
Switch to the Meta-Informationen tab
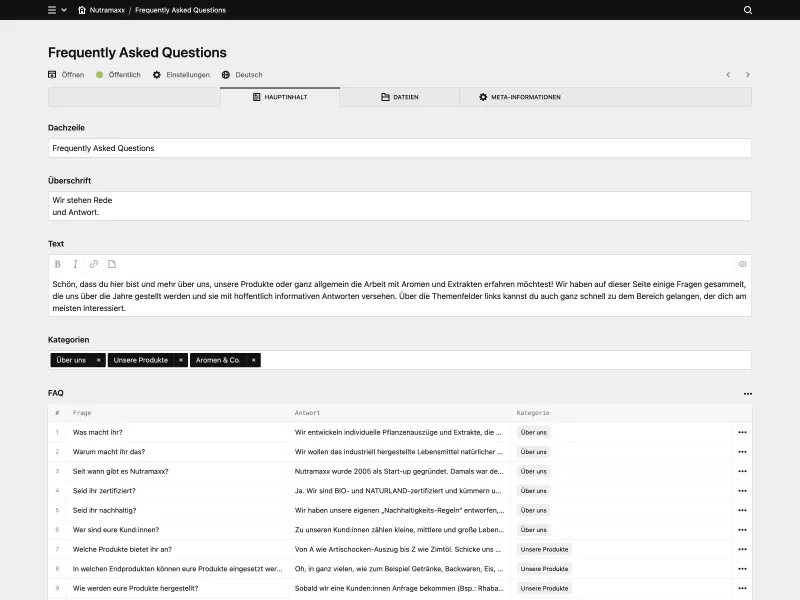525,97
